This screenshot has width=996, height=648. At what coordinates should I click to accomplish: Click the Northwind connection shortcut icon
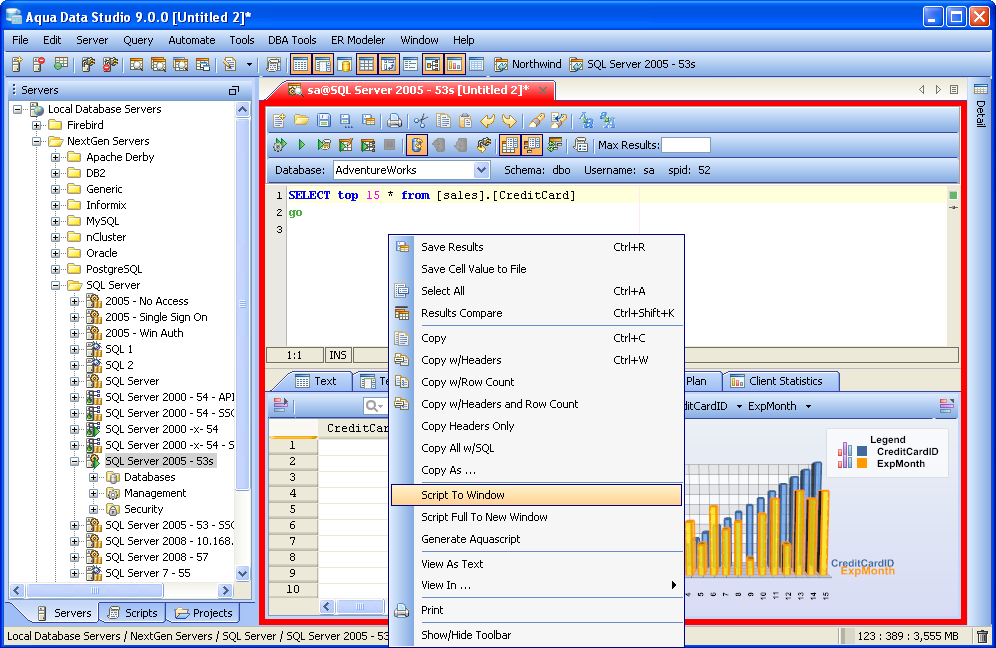(501, 64)
